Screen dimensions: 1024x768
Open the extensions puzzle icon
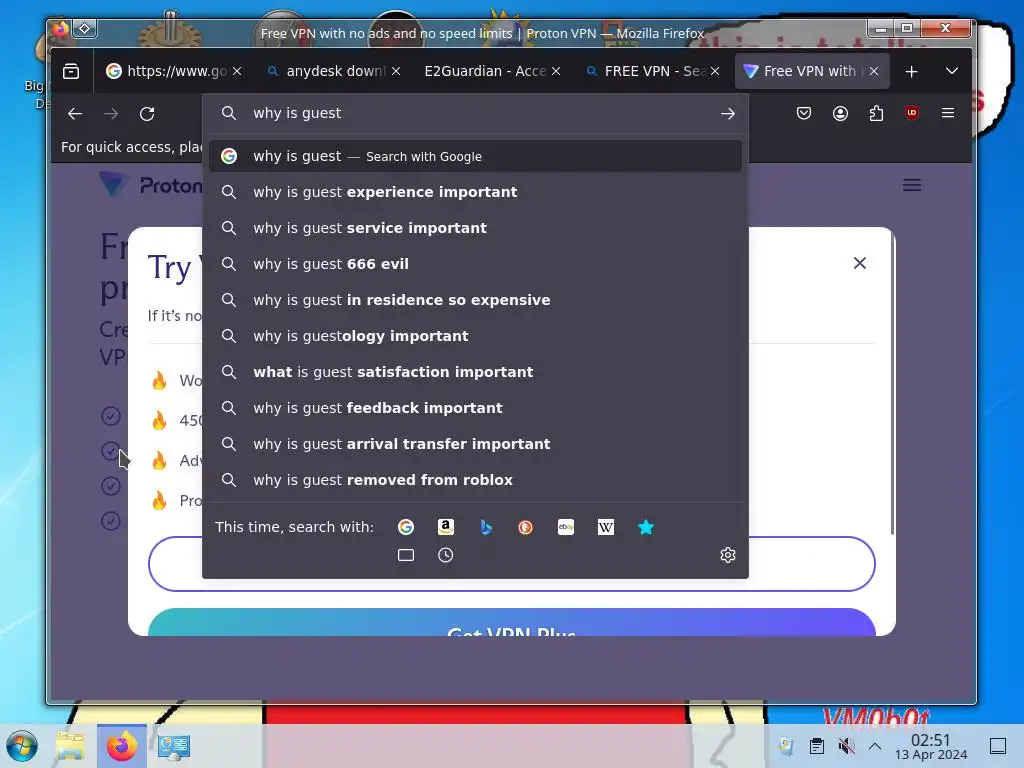[876, 114]
